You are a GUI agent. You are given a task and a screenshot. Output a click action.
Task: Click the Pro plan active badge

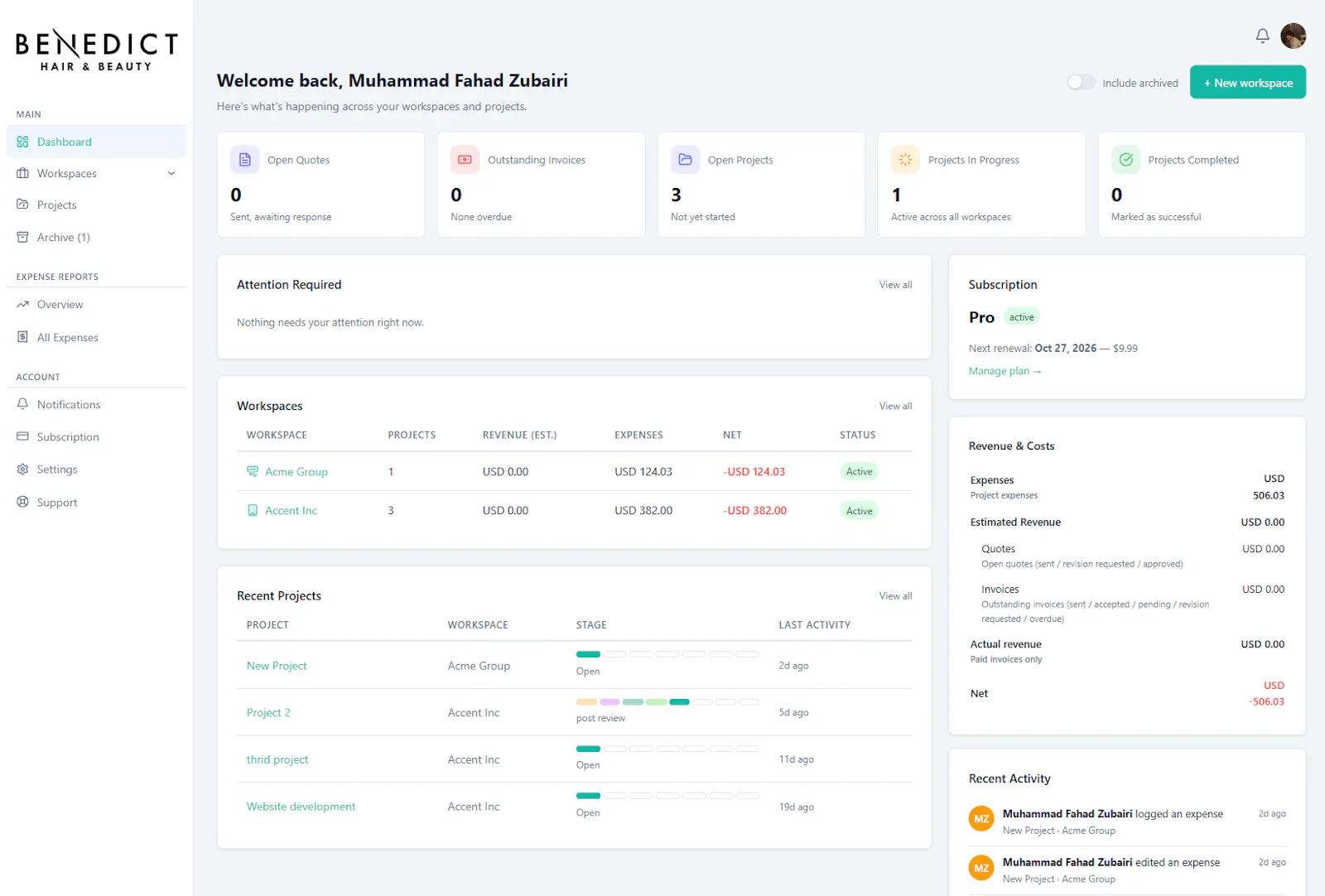pyautogui.click(x=1021, y=317)
